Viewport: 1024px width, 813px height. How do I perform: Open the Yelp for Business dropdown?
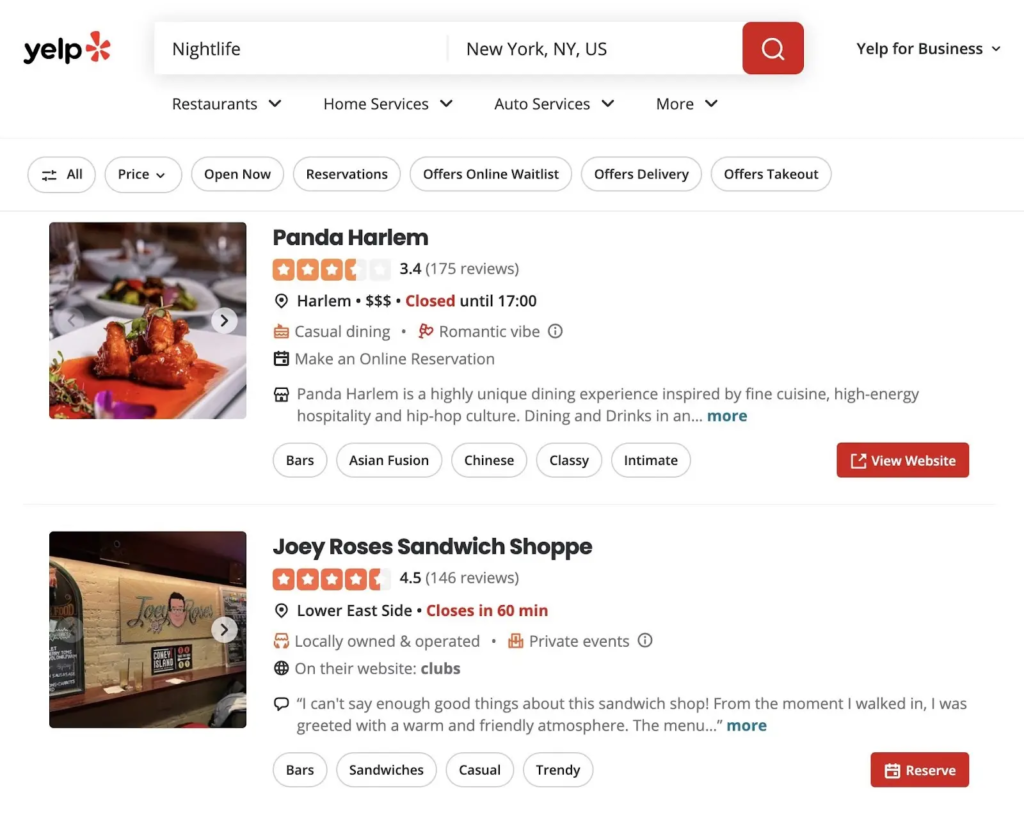928,49
